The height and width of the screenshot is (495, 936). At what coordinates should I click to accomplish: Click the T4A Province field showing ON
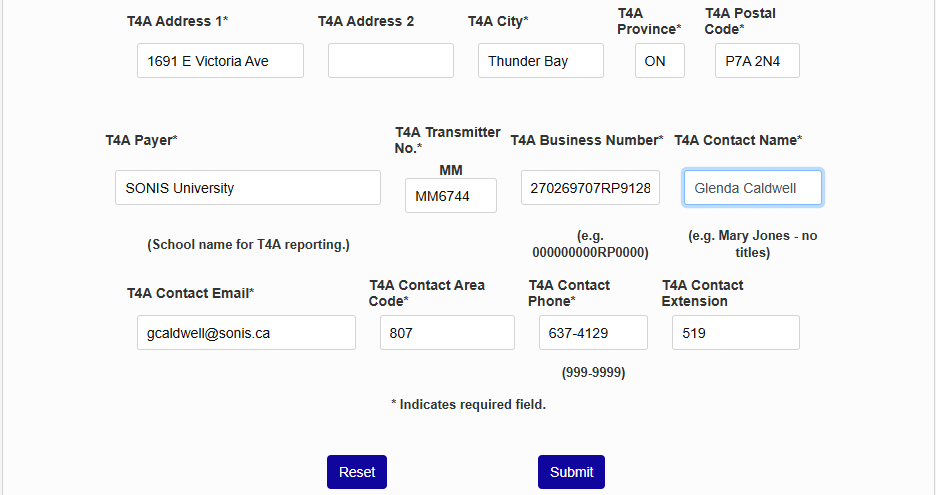tap(659, 61)
